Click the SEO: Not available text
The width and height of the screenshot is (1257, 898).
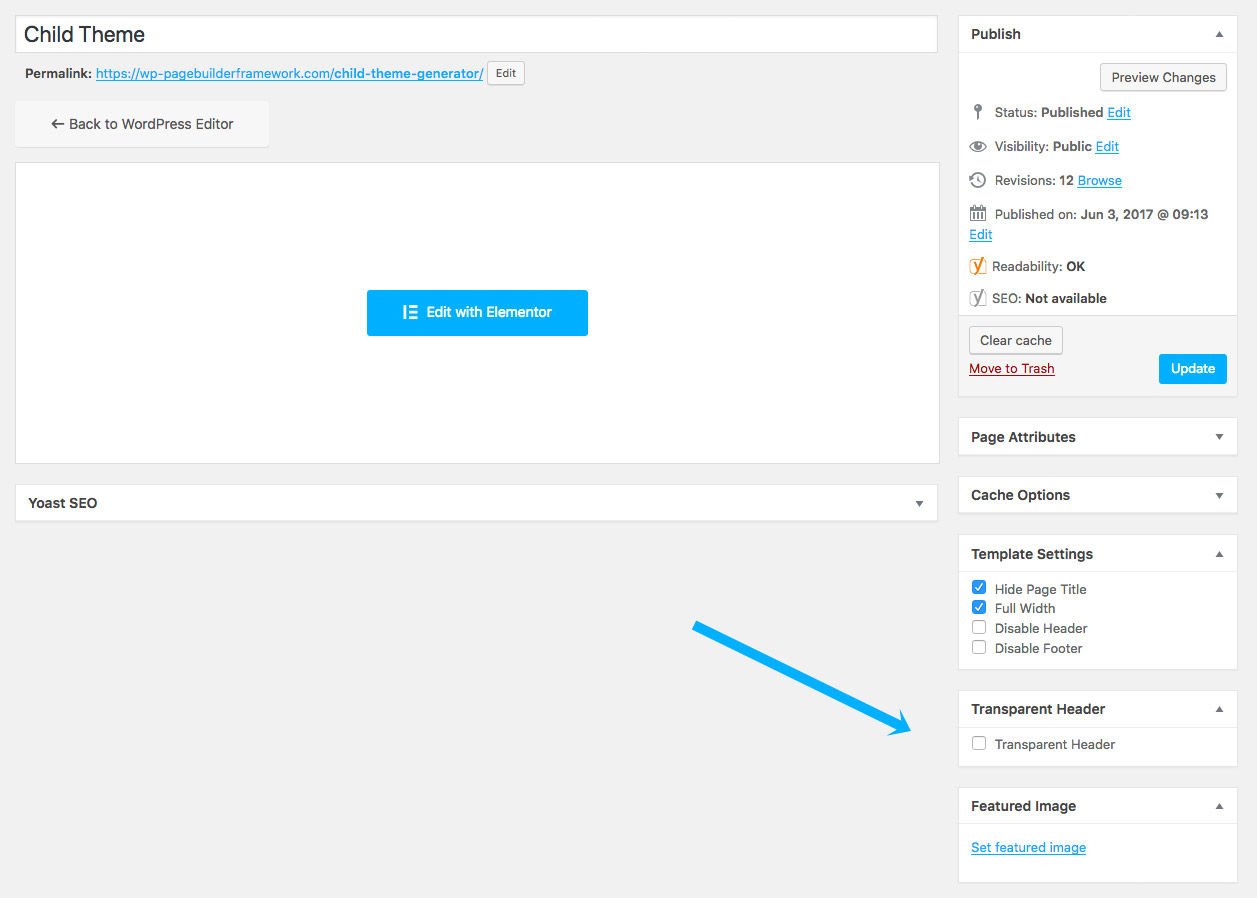pos(1049,298)
